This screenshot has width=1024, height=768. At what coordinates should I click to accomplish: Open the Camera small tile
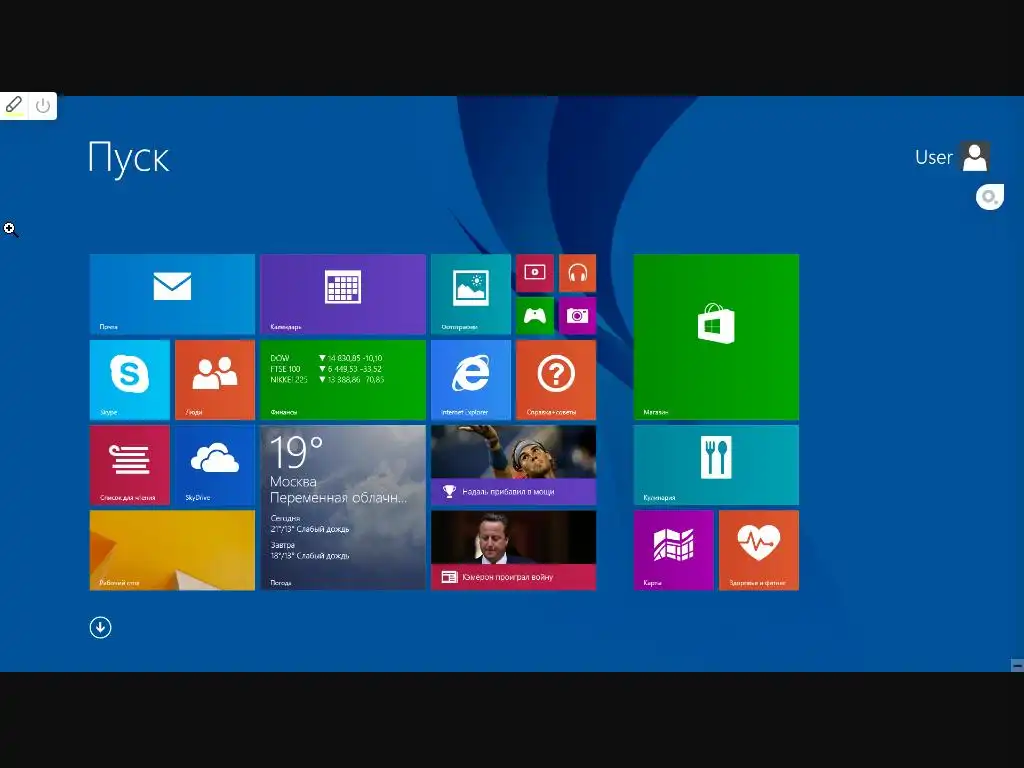[577, 316]
